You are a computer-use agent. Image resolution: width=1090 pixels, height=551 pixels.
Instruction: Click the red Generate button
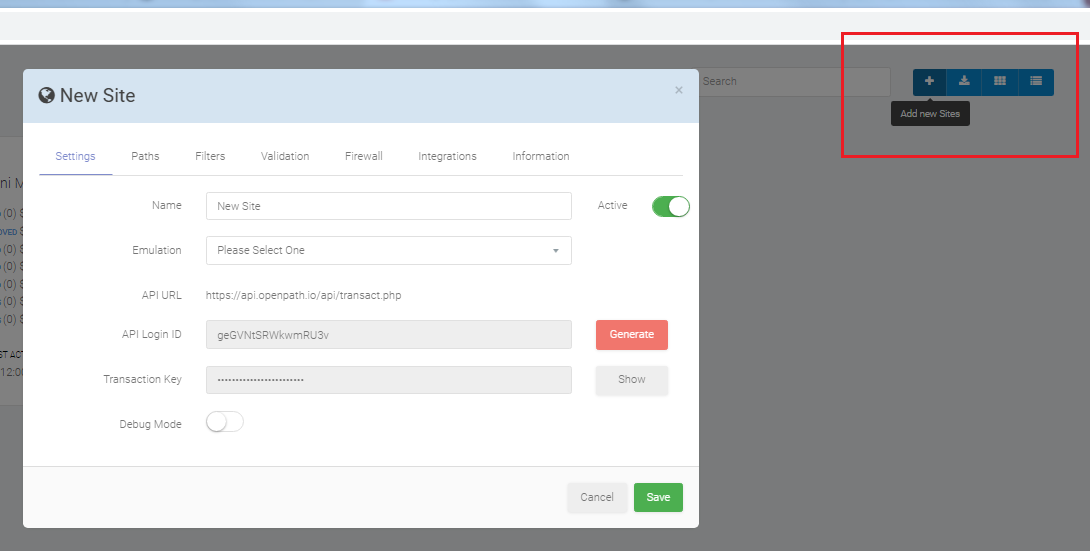[x=632, y=335]
